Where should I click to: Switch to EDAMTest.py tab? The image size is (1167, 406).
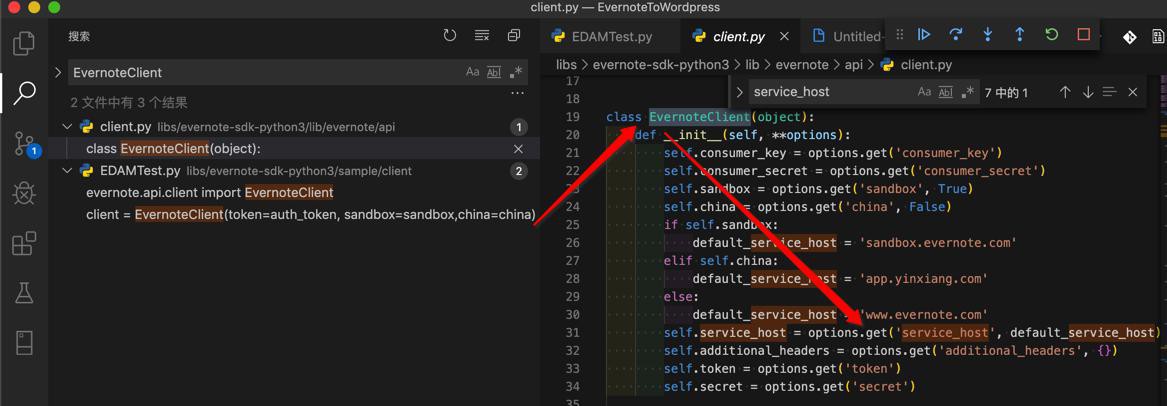coord(611,36)
